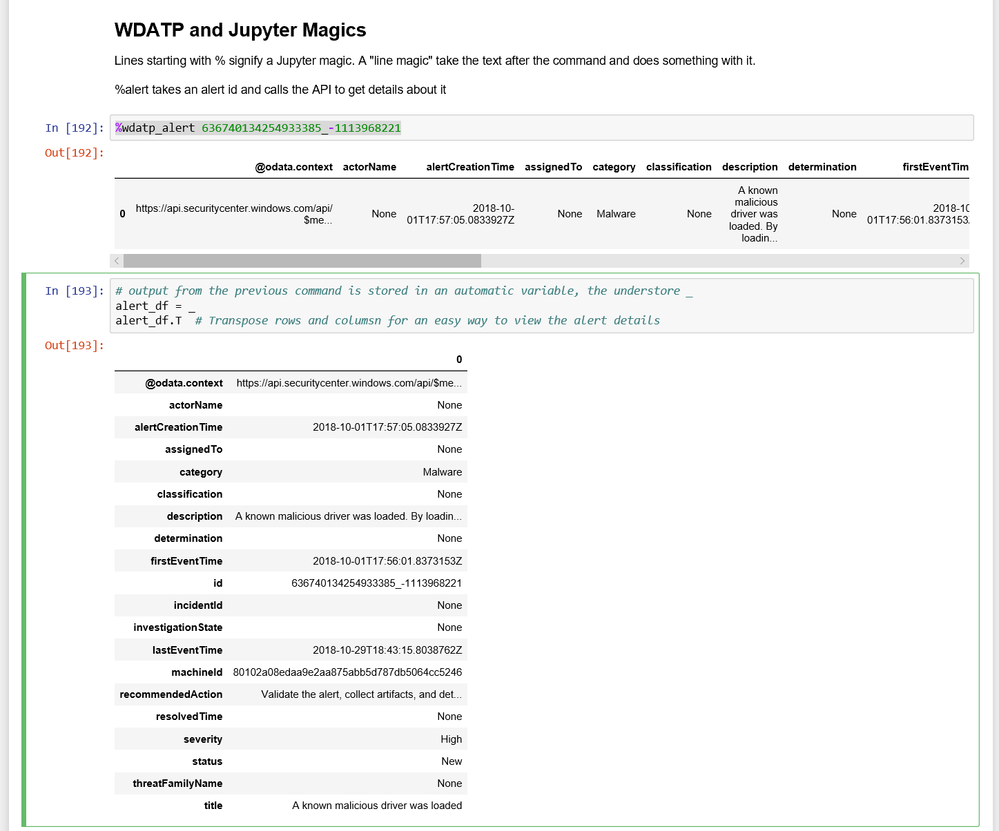Viewport: 999px width, 831px height.
Task: Click into the %wdatp_alert code cell
Action: (542, 128)
